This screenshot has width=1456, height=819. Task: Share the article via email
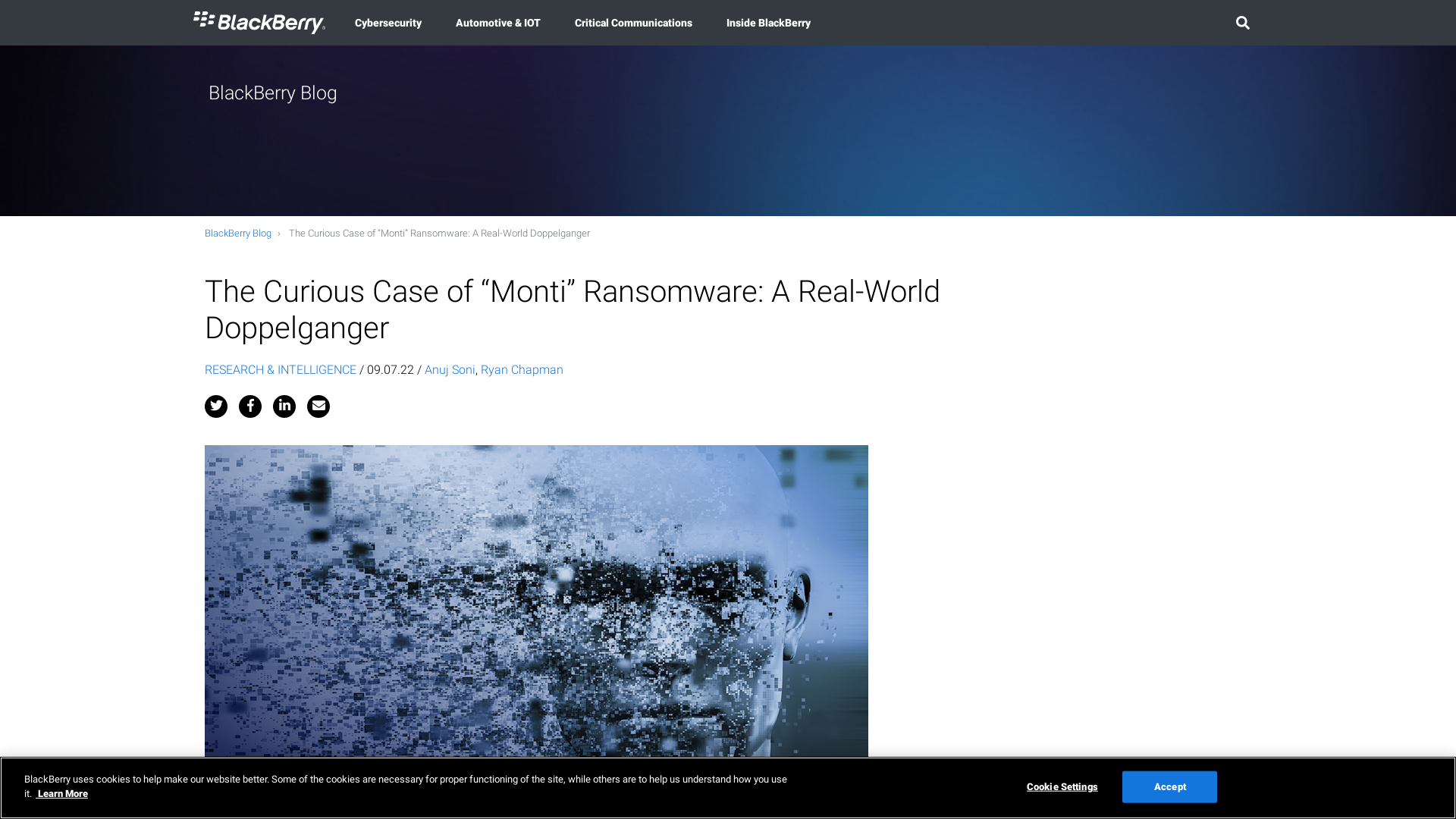(x=318, y=406)
